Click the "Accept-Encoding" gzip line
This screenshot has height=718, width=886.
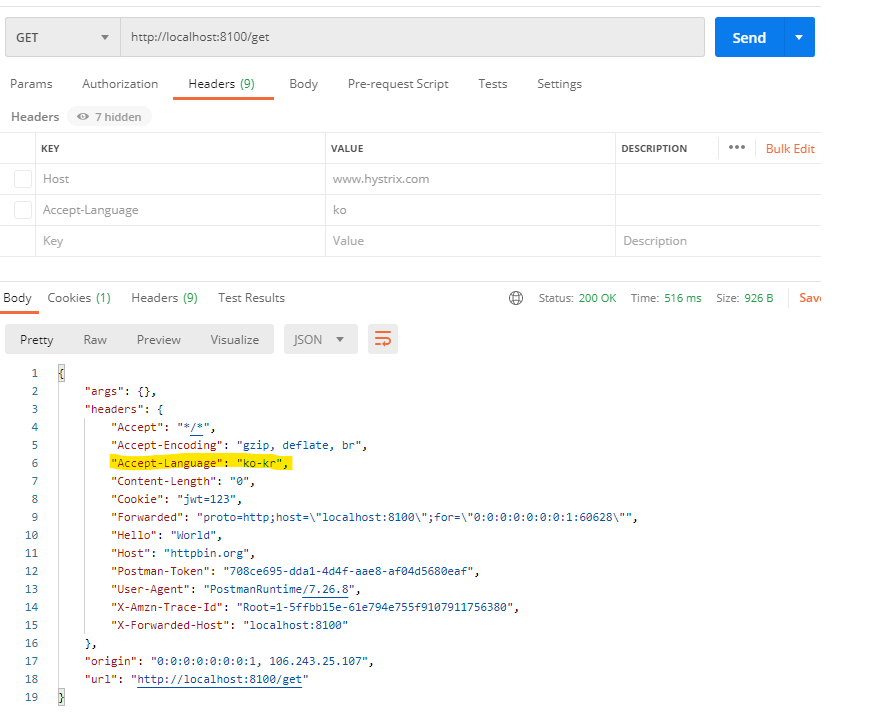pos(239,445)
